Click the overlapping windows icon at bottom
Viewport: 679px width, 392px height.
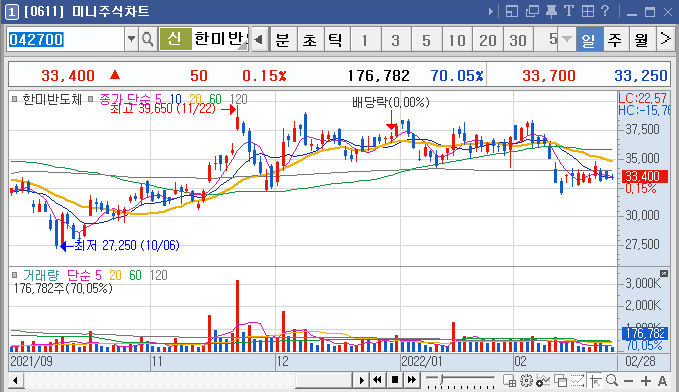(x=560, y=381)
